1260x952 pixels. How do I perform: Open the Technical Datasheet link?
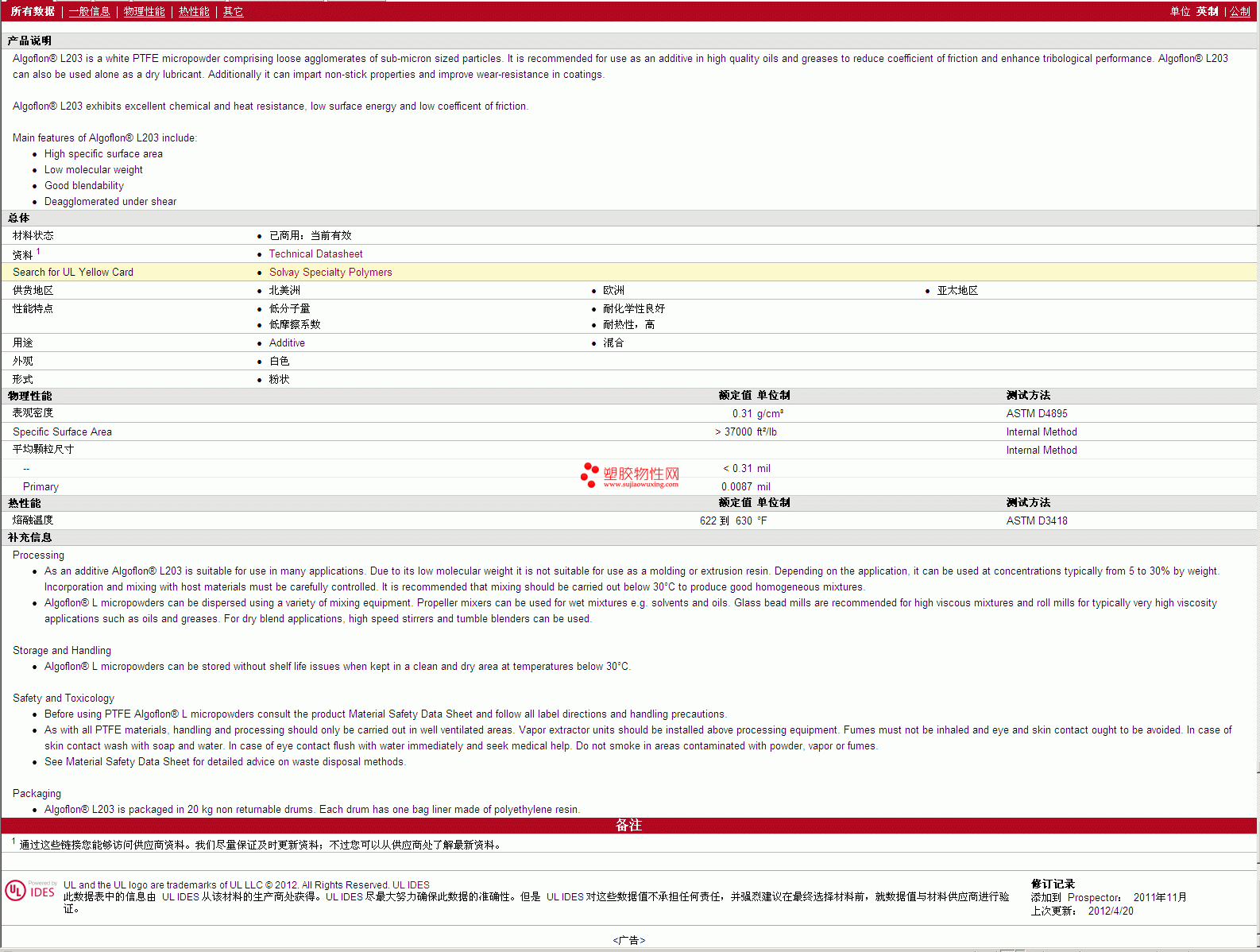(x=315, y=253)
